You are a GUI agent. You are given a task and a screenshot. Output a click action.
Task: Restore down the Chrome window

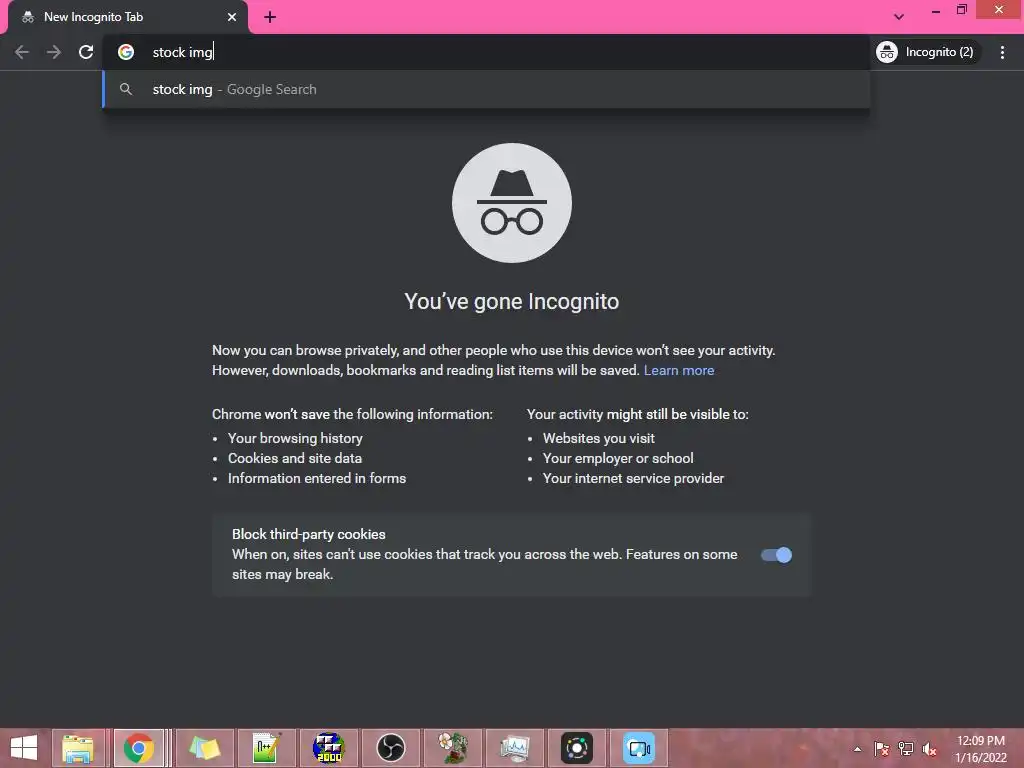pyautogui.click(x=961, y=10)
